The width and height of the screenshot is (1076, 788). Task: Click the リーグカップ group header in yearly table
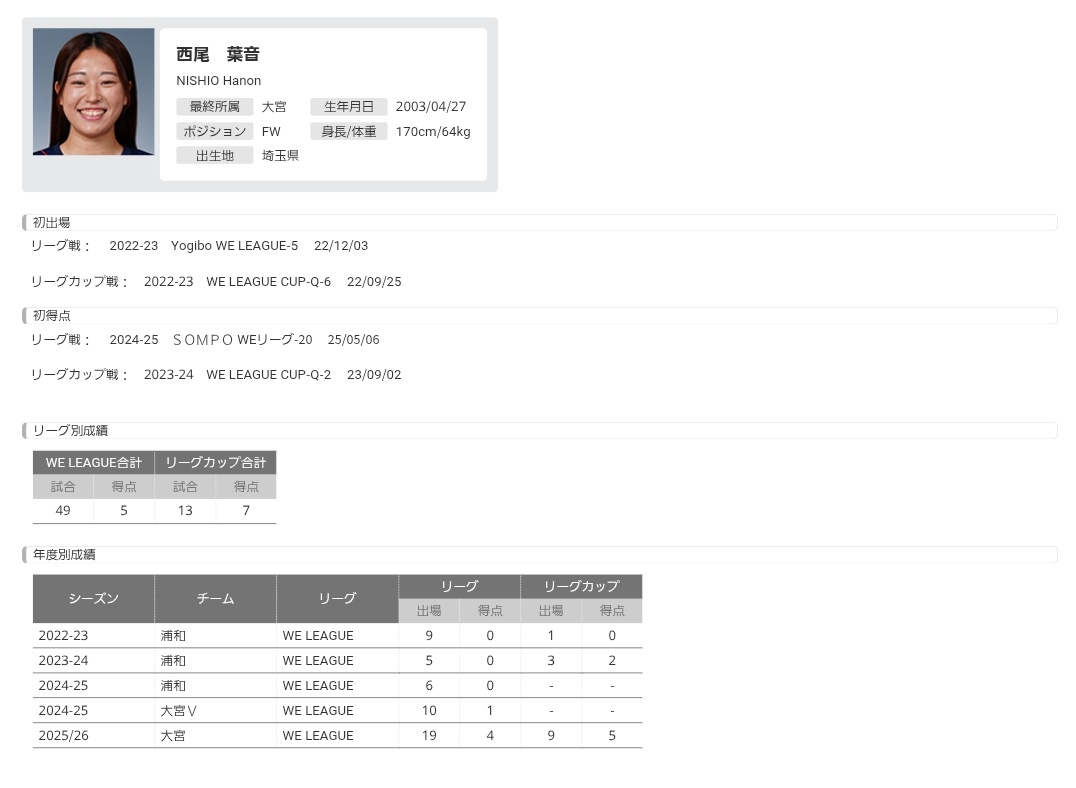pyautogui.click(x=581, y=587)
